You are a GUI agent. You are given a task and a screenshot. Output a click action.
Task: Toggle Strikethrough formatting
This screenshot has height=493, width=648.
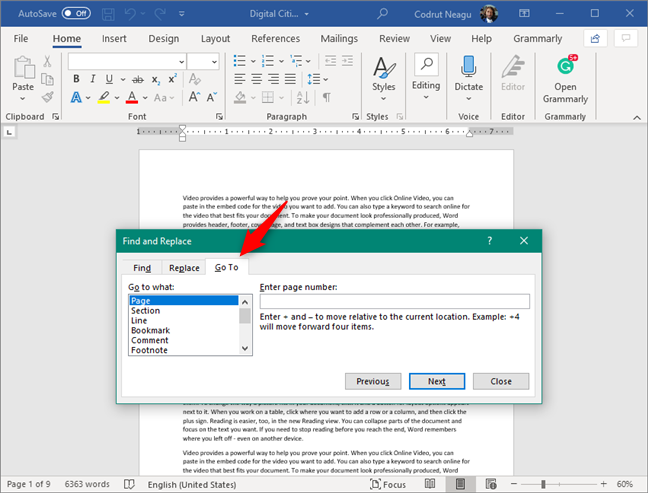pyautogui.click(x=138, y=79)
